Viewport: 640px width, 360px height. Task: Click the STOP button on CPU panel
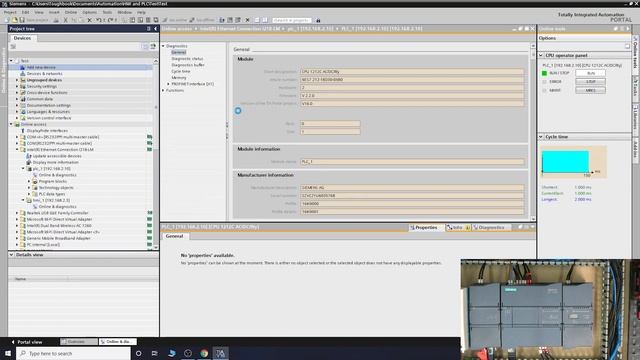590,82
